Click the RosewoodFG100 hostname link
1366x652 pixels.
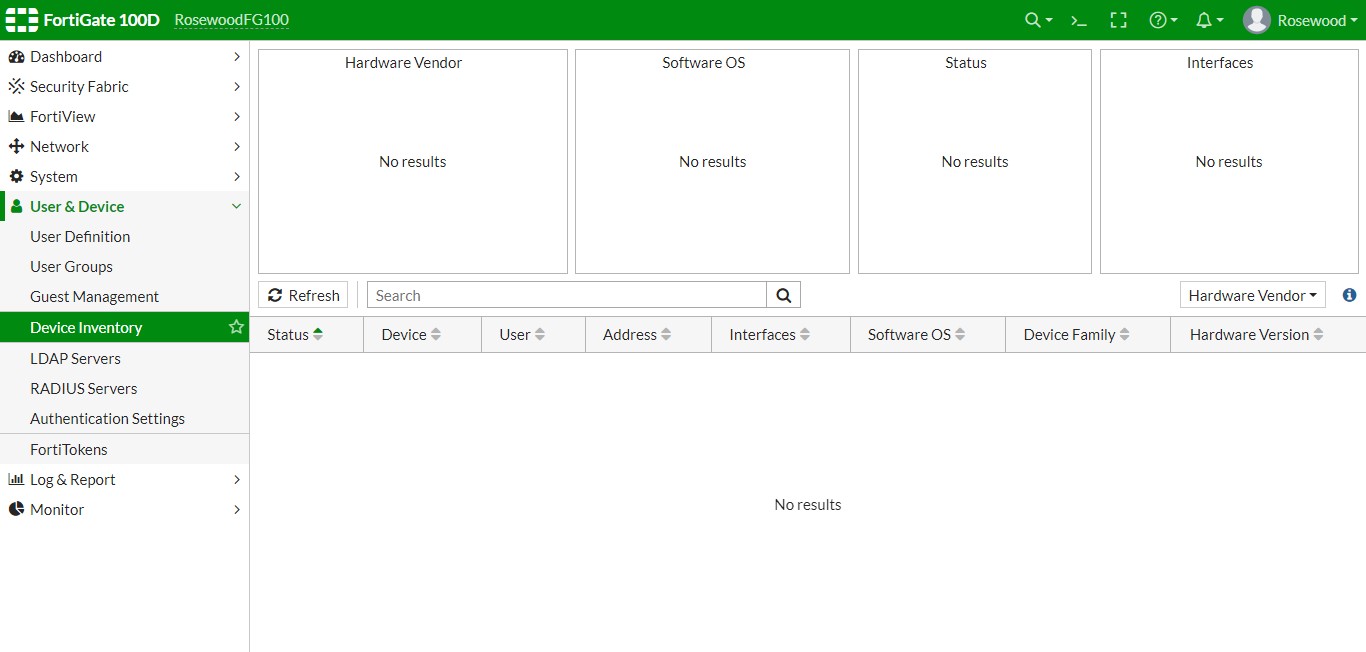[x=231, y=20]
